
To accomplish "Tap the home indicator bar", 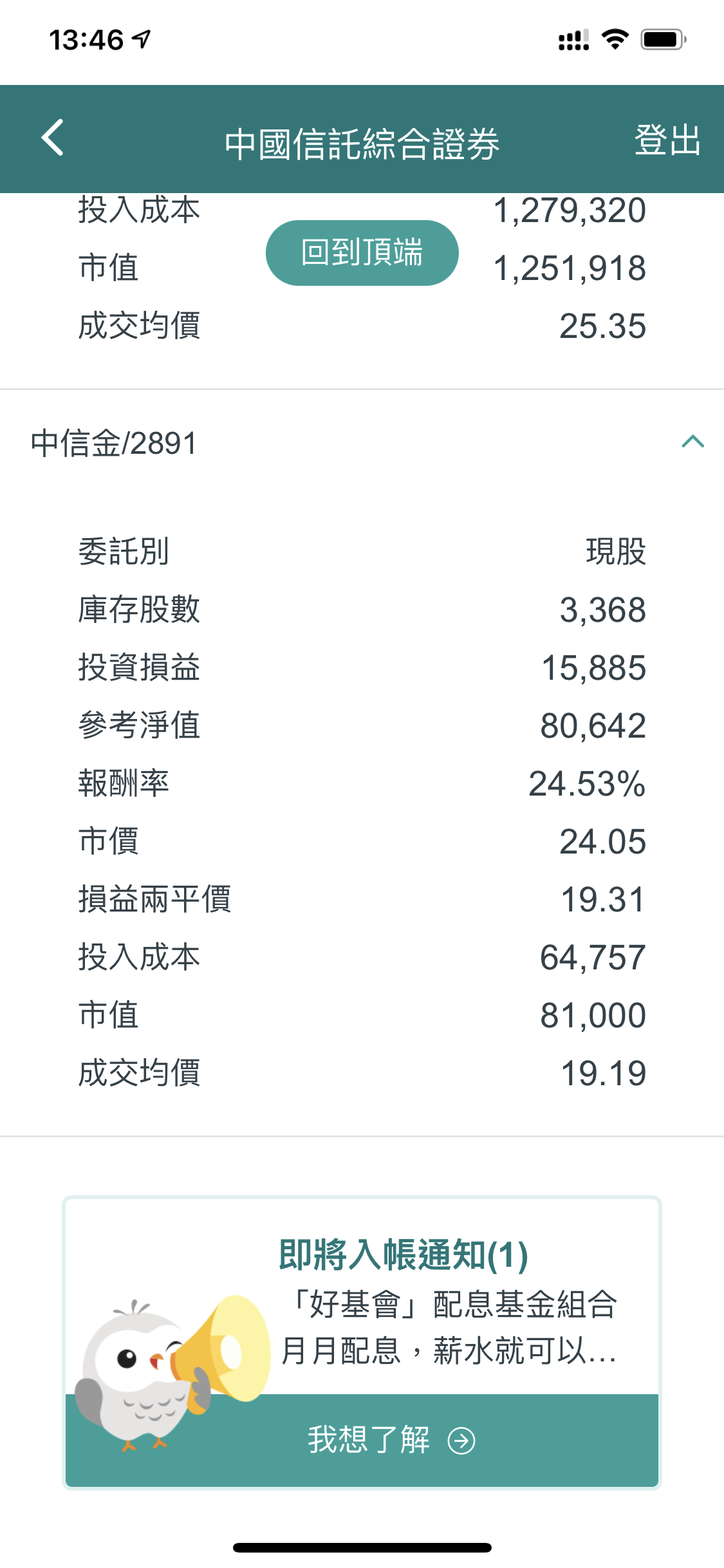I will [x=362, y=1547].
